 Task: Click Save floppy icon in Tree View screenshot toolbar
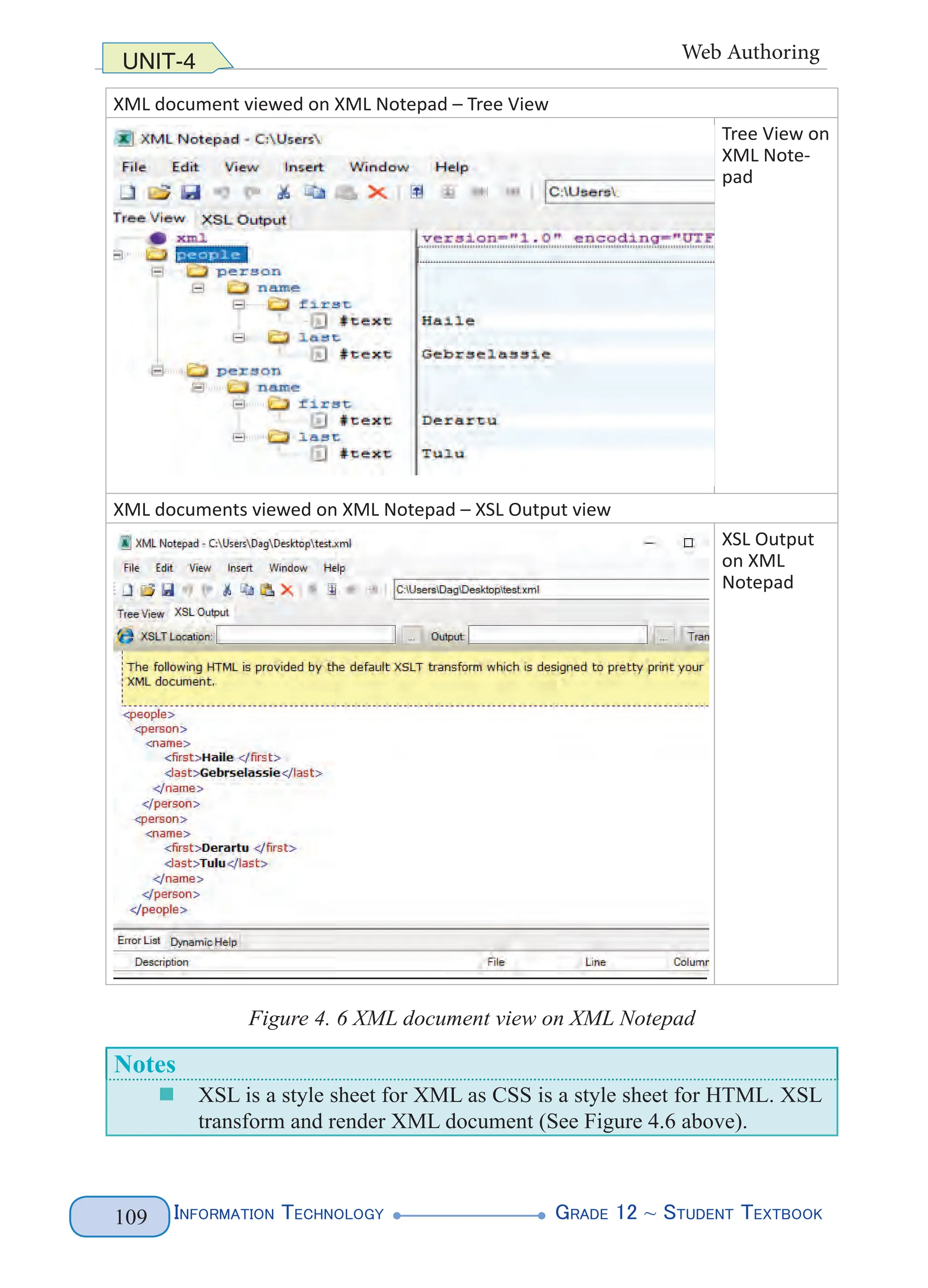[x=191, y=193]
